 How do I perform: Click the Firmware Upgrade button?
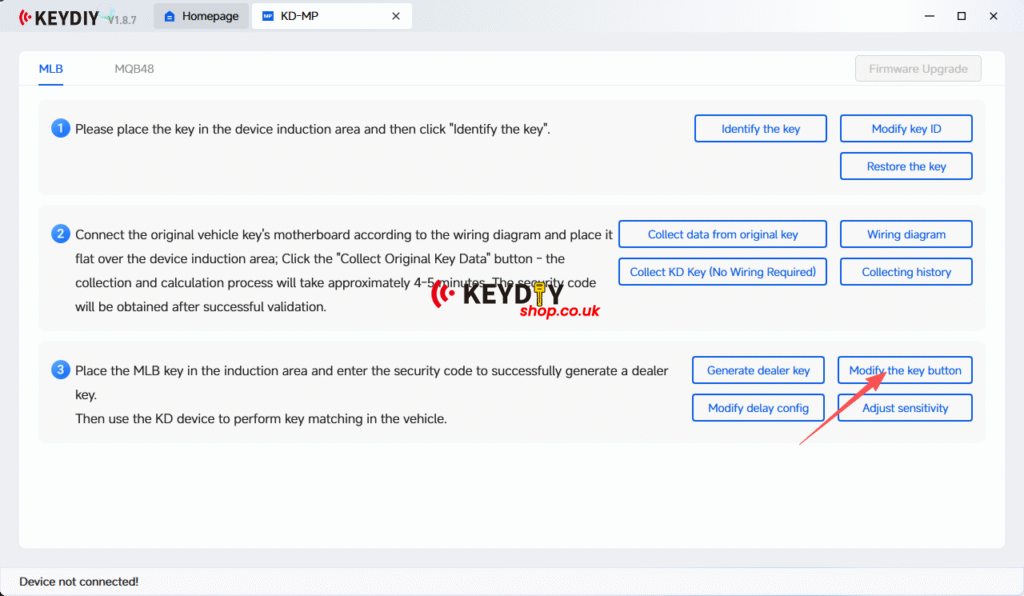pyautogui.click(x=918, y=69)
